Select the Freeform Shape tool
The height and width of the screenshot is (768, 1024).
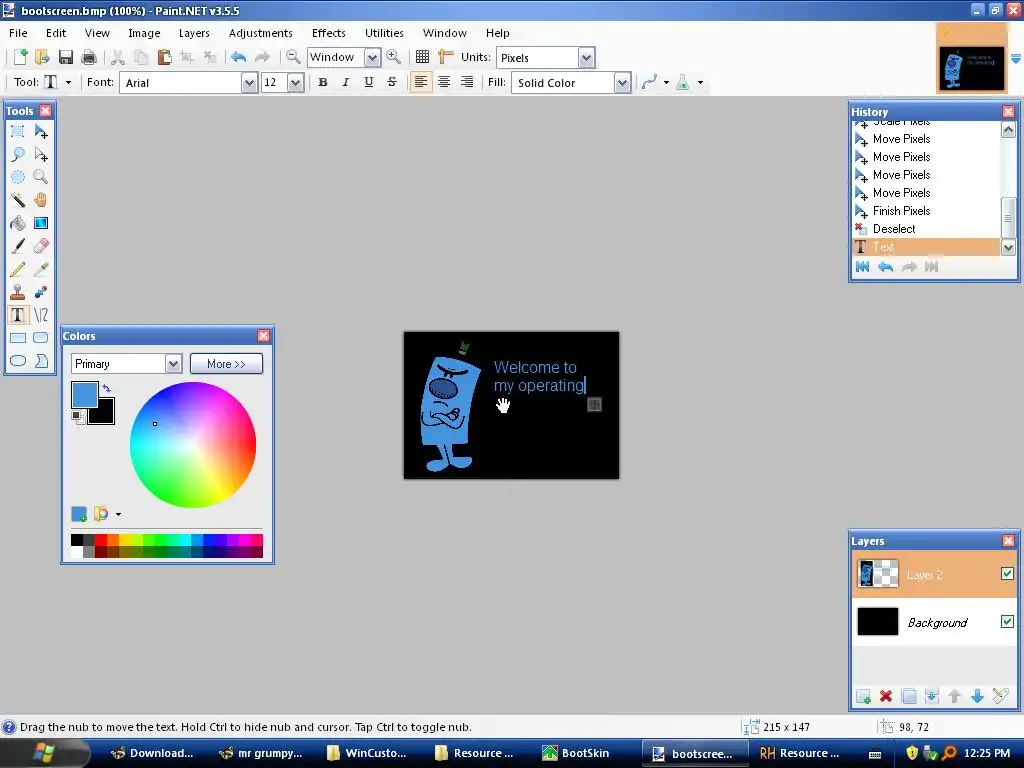click(40, 360)
